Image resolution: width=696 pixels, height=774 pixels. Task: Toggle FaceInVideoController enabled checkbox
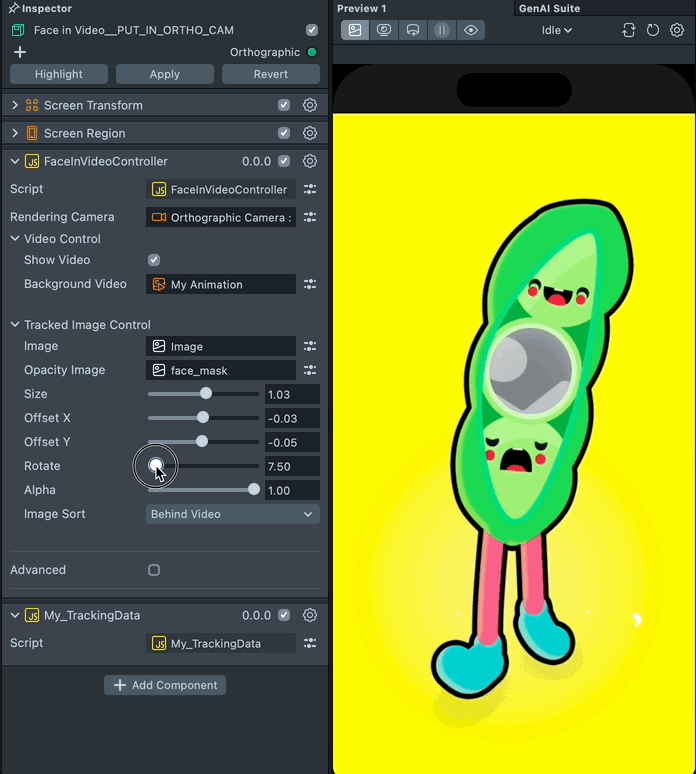pos(284,161)
